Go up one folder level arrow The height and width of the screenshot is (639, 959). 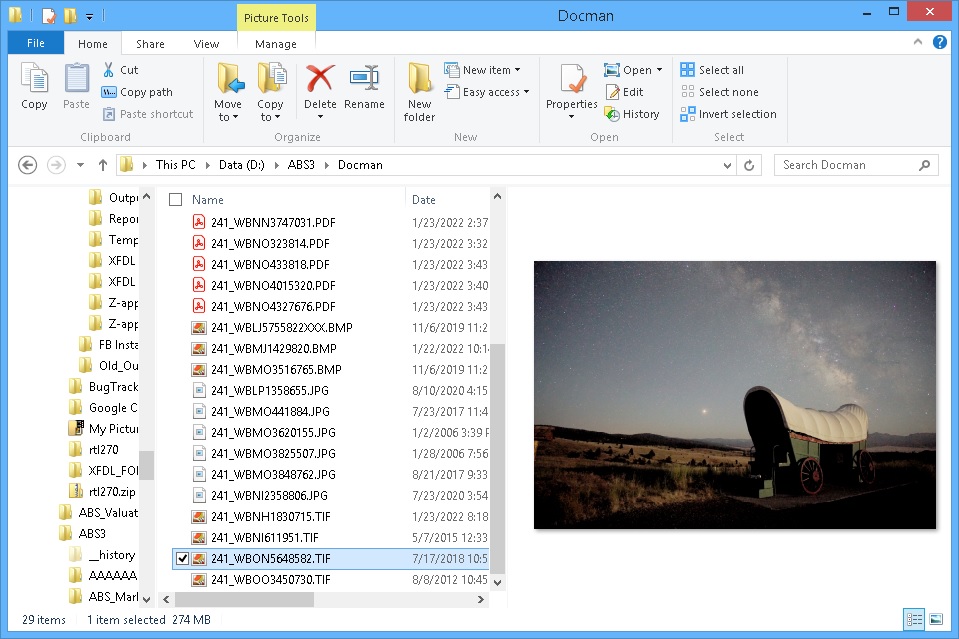(103, 165)
